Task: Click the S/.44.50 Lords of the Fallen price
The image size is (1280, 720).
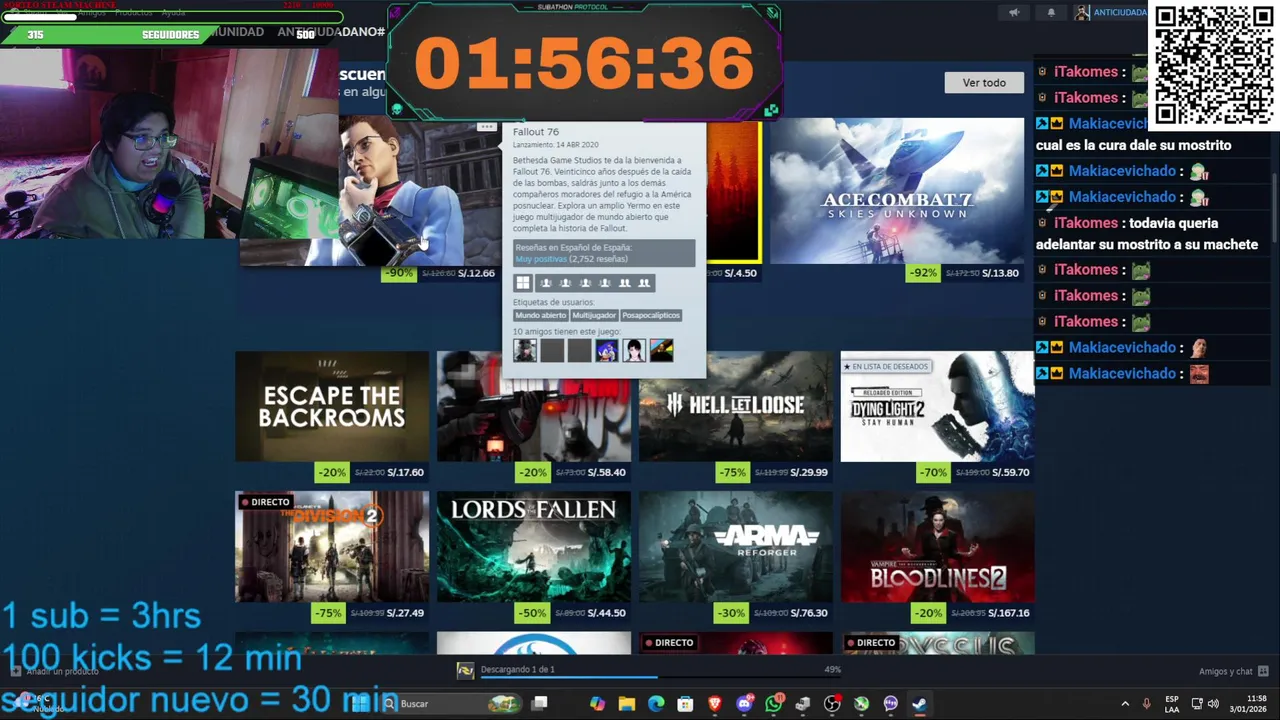Action: tap(607, 613)
